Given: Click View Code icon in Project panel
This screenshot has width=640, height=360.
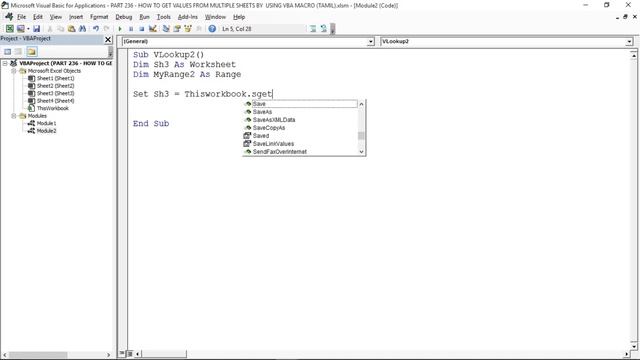Looking at the screenshot, I should (x=7, y=51).
